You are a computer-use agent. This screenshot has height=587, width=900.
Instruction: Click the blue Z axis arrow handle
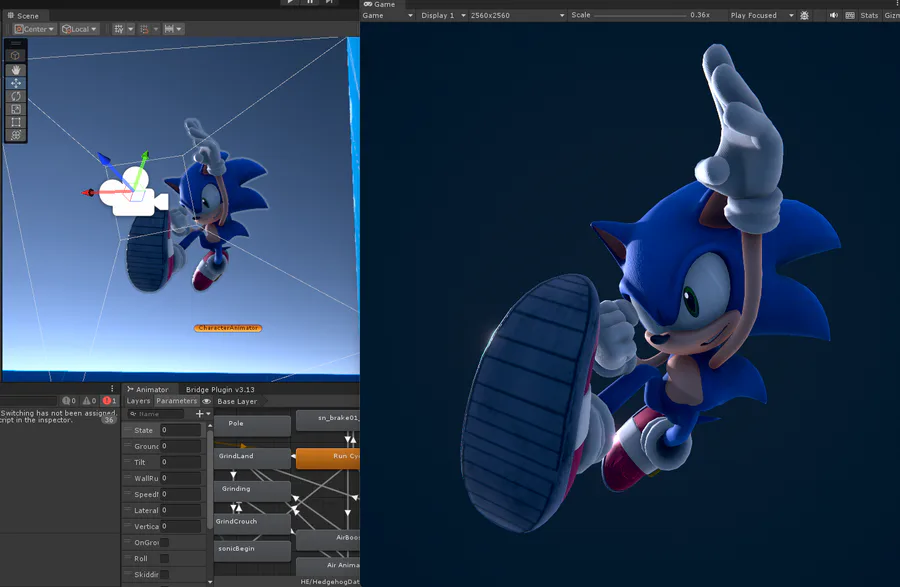103,158
